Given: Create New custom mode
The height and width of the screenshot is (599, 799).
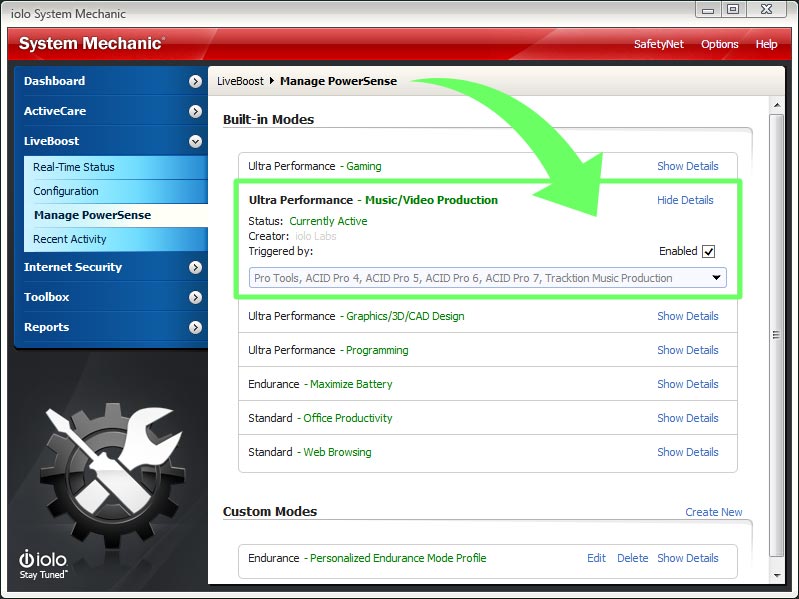Looking at the screenshot, I should pyautogui.click(x=713, y=512).
